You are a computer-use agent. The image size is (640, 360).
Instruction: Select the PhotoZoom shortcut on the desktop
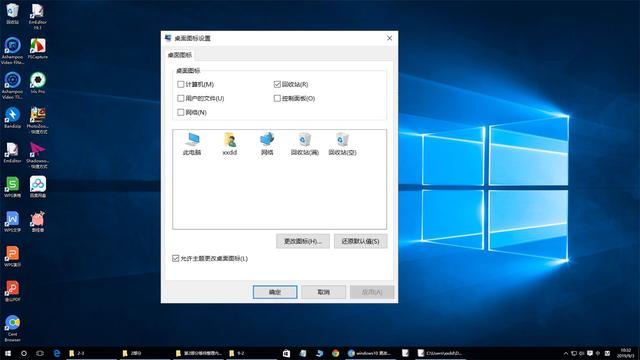pos(38,120)
